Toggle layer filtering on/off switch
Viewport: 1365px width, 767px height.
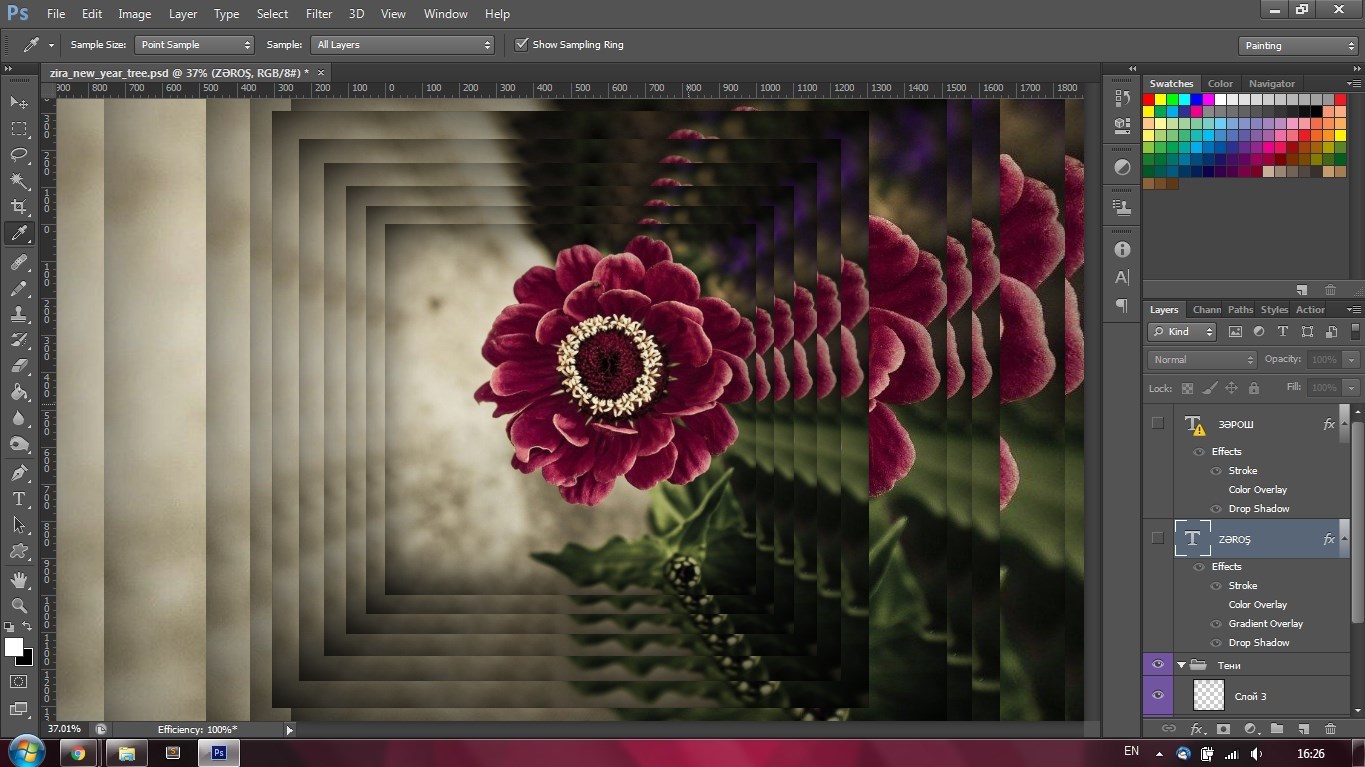point(1356,331)
